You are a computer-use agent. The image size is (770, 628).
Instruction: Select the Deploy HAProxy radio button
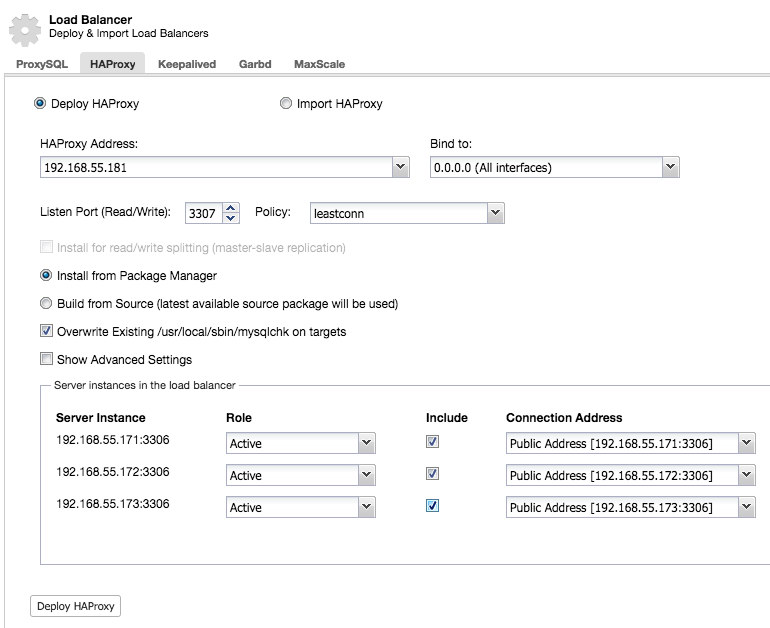point(40,103)
